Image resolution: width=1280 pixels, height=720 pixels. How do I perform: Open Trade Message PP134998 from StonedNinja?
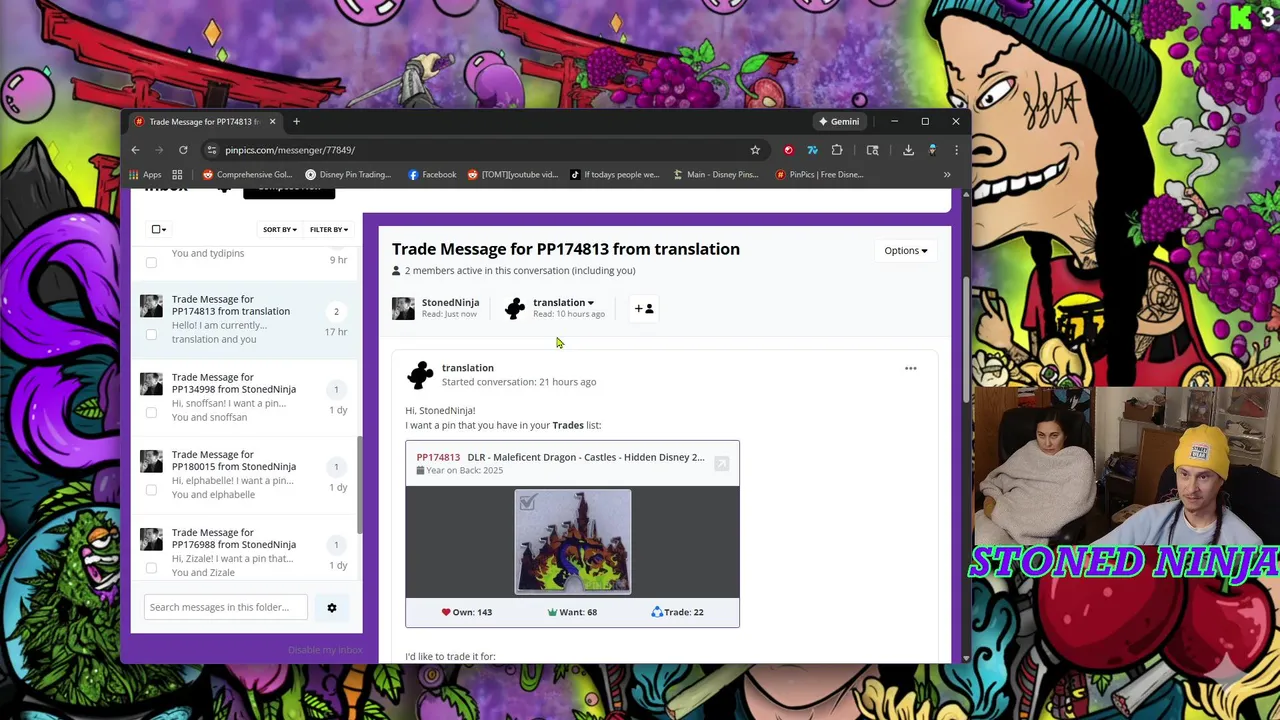click(234, 383)
